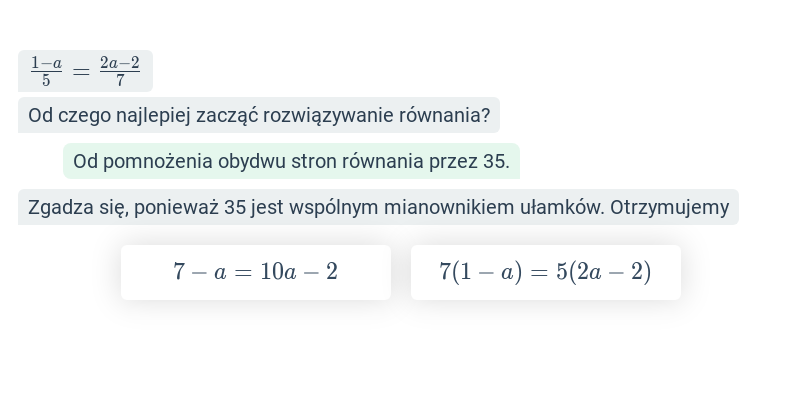Click the '7(1 − a)' part of the second option
The image size is (800, 400).
(x=481, y=271)
